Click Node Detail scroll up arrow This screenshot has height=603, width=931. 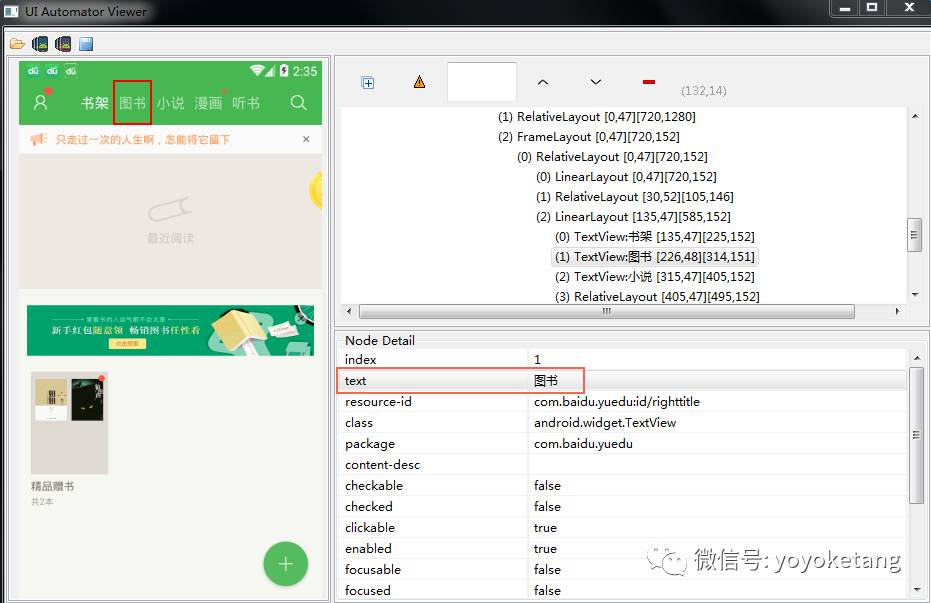[917, 358]
